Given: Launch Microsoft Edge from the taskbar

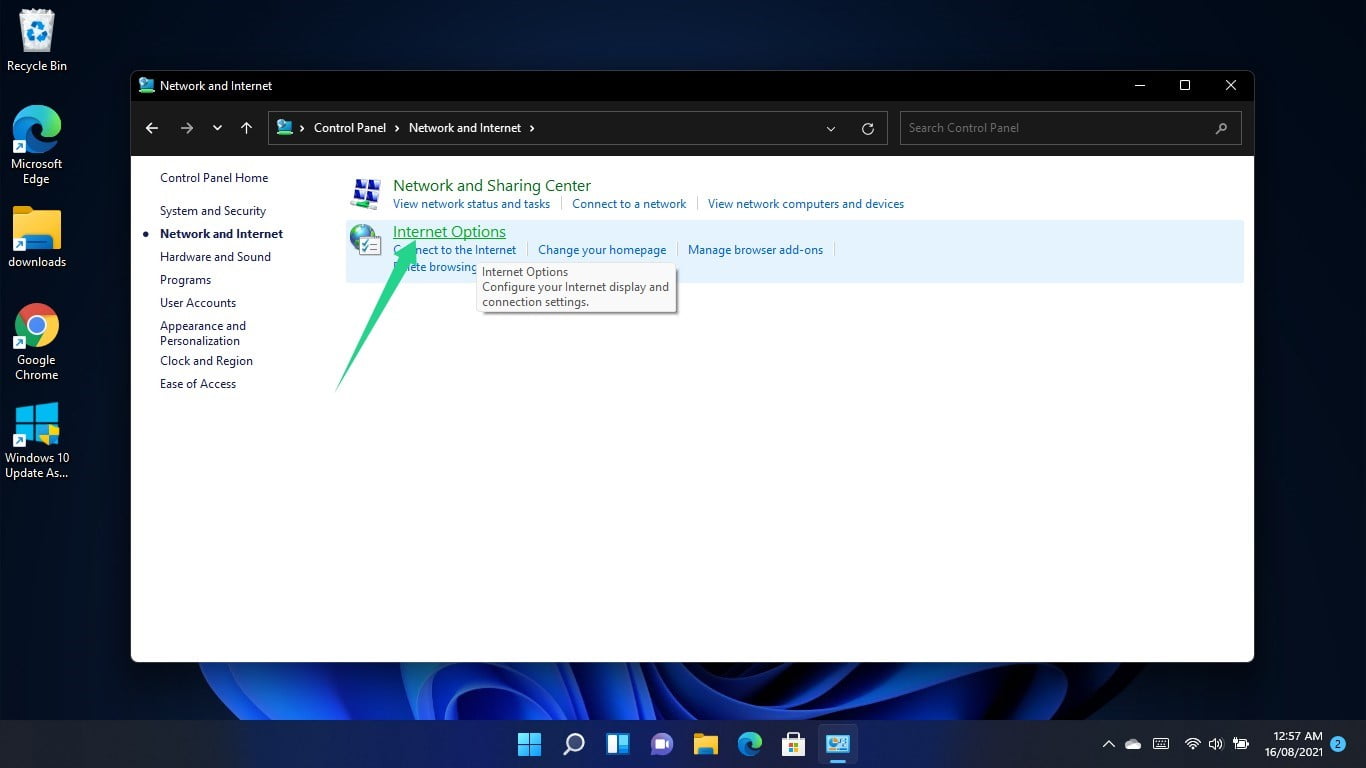Looking at the screenshot, I should click(749, 744).
